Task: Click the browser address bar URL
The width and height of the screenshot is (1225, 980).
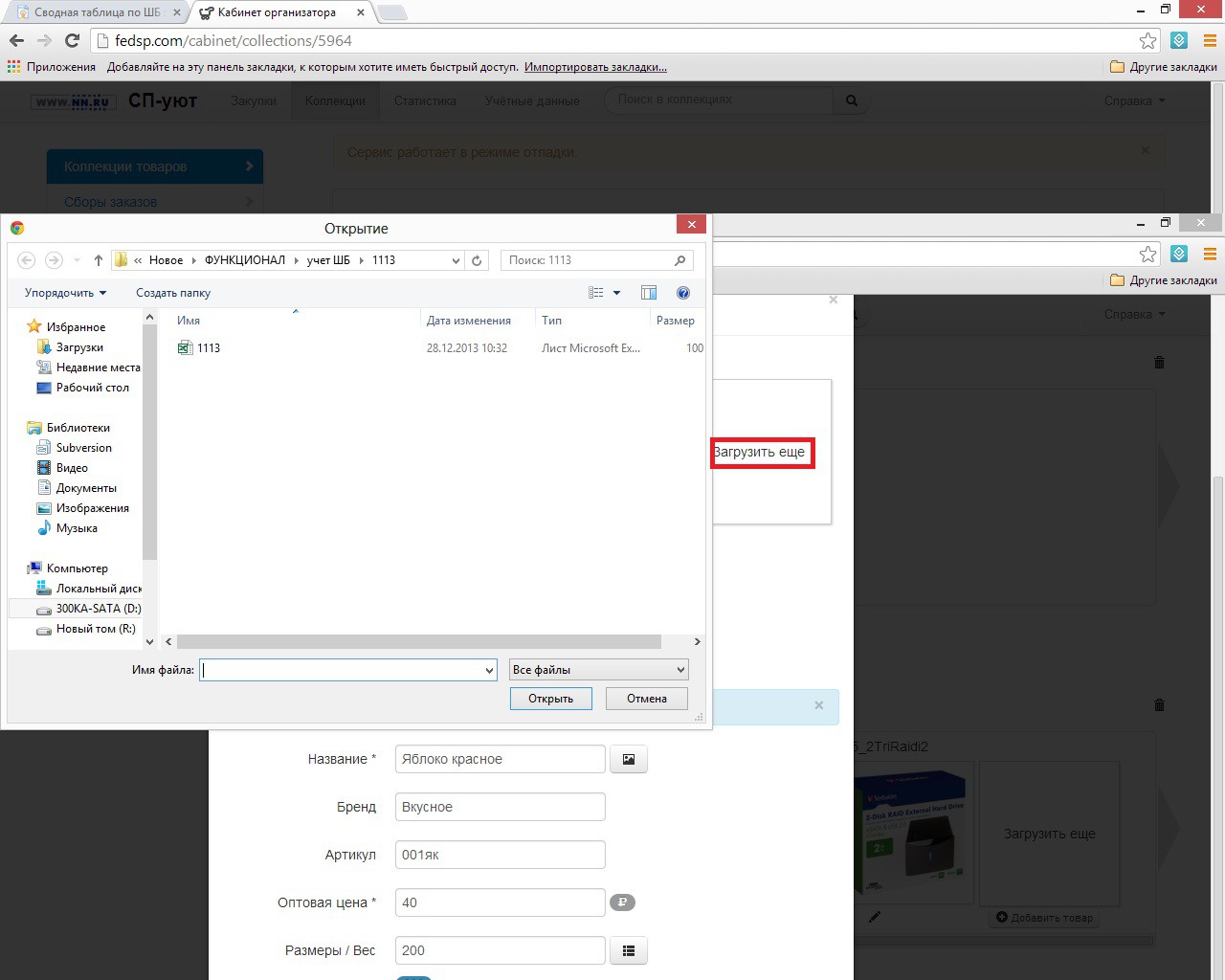Action: click(234, 40)
